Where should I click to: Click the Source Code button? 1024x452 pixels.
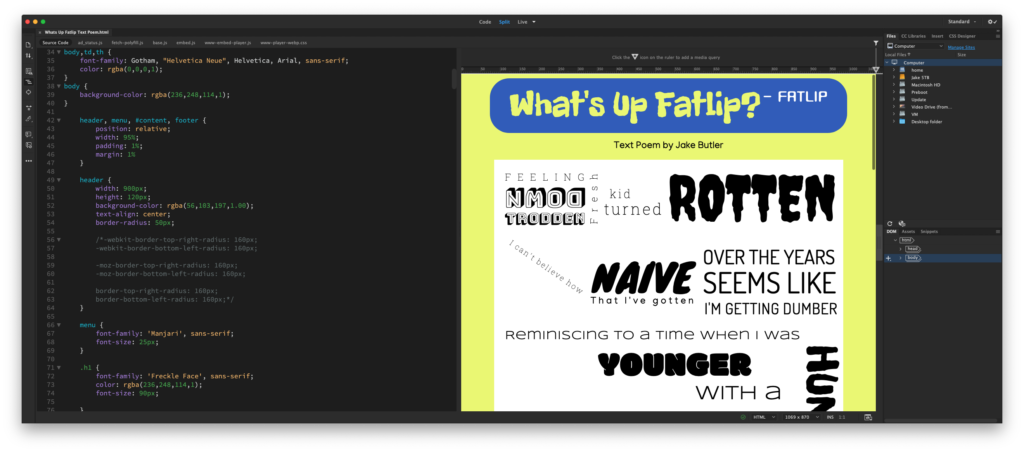pos(55,43)
